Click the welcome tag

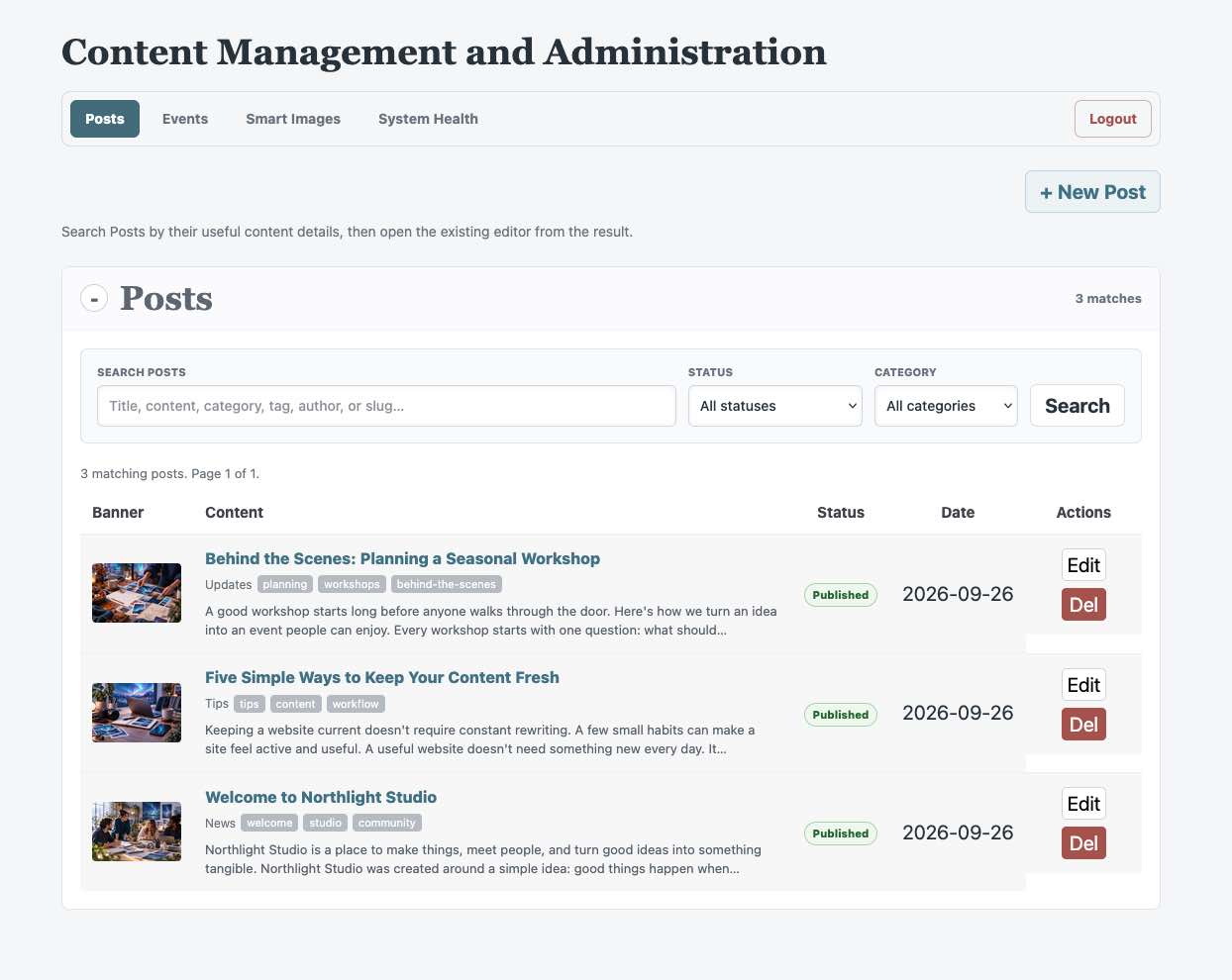(269, 823)
